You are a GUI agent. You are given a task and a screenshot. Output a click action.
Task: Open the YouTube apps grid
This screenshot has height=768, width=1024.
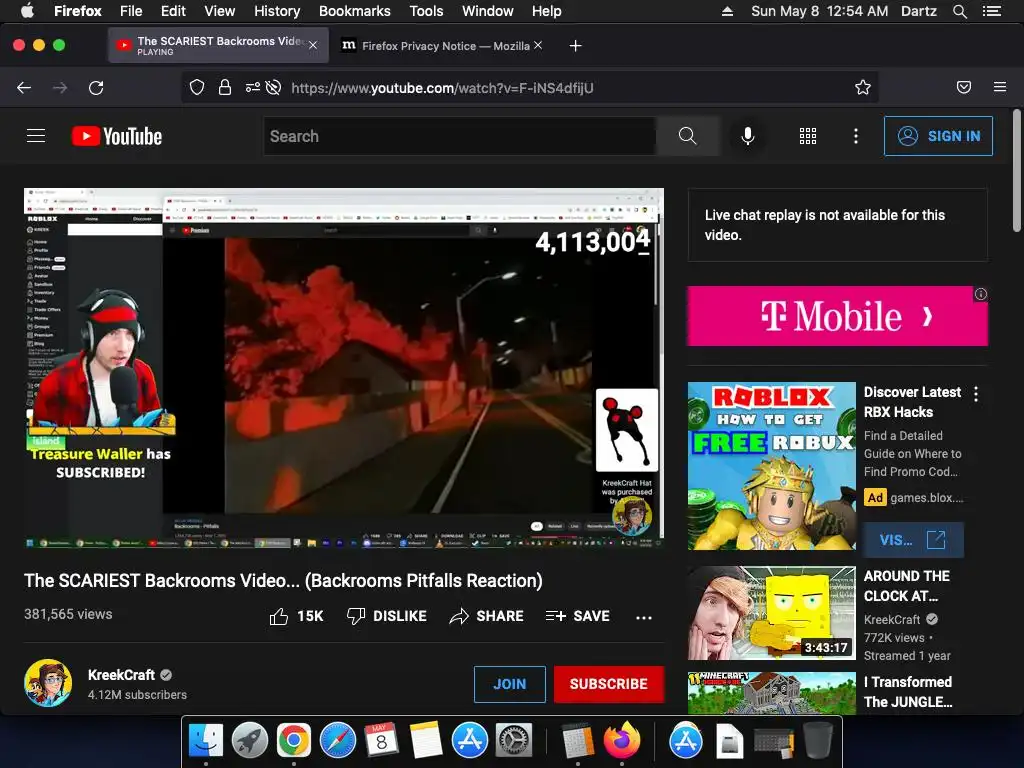point(808,136)
